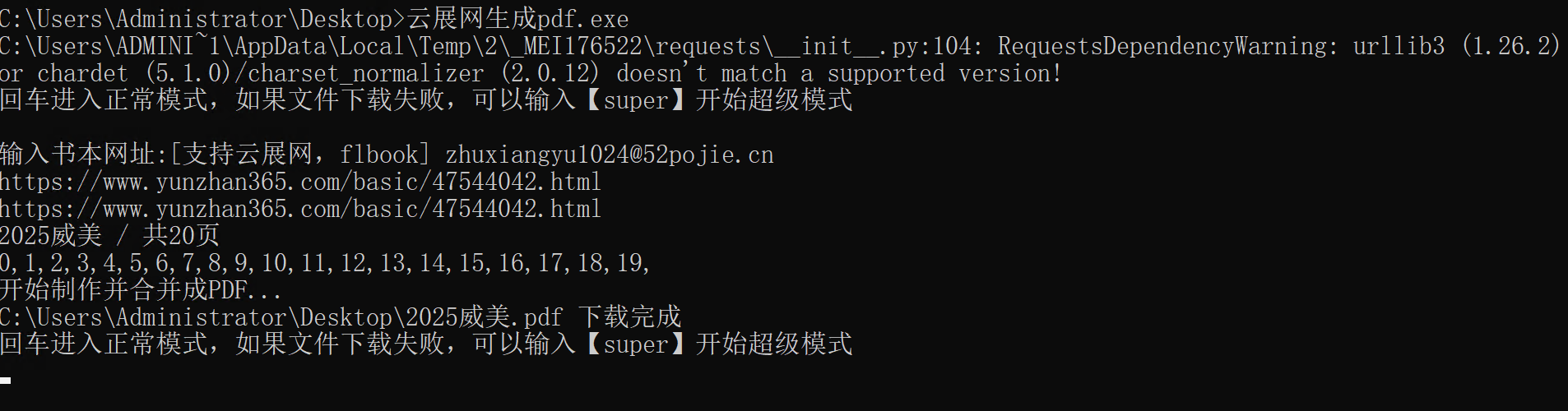Click the second yunzhan365 URL line

300,209
